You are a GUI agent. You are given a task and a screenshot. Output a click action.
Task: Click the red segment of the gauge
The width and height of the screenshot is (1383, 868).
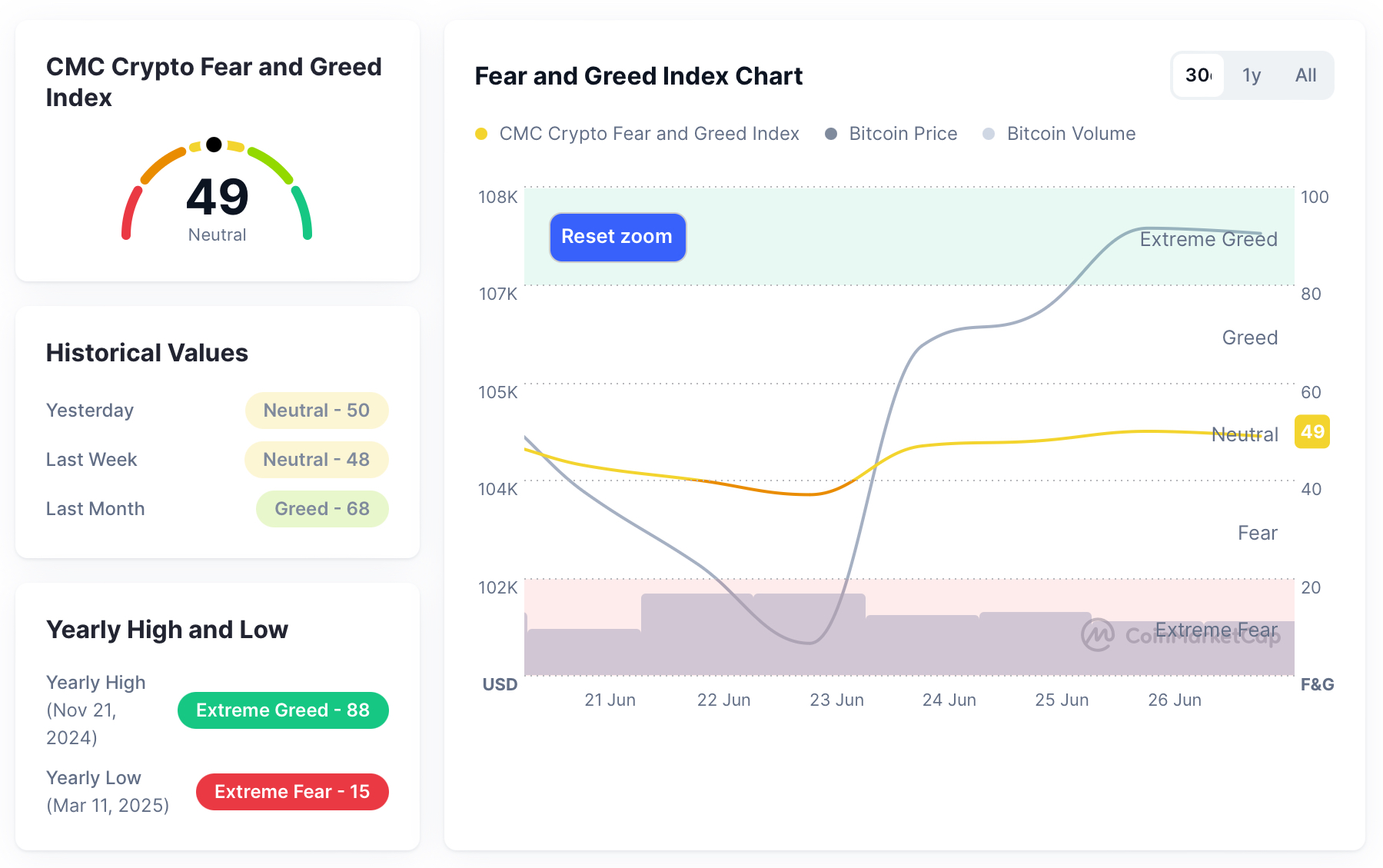130,212
